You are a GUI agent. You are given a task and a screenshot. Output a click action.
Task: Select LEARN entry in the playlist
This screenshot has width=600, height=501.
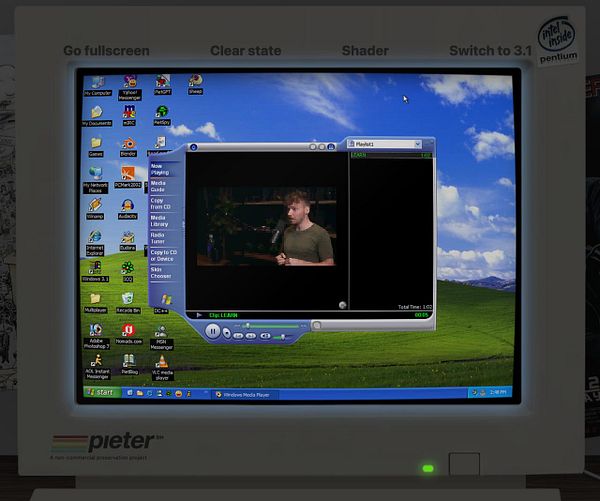[391, 155]
